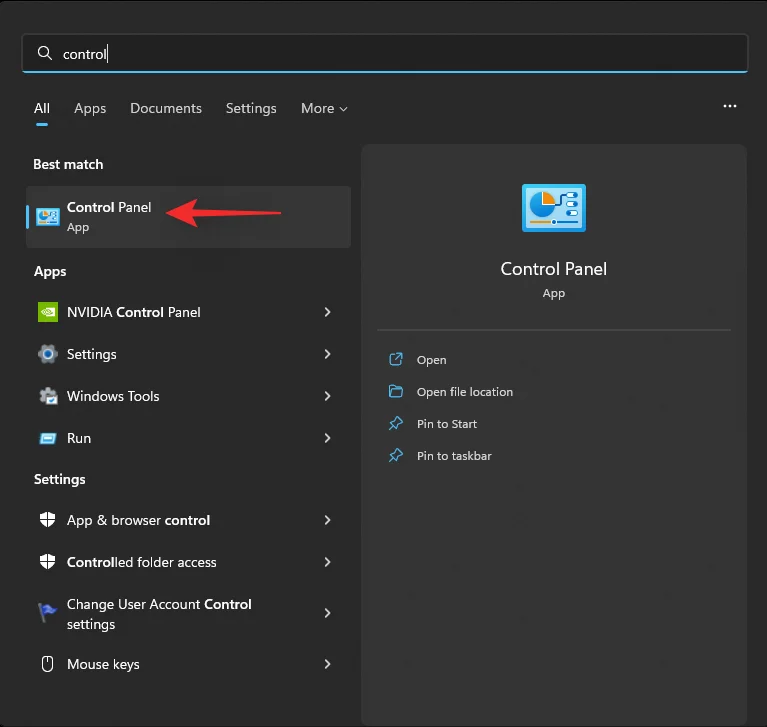Select App & browser control setting
The height and width of the screenshot is (727, 767).
[188, 520]
